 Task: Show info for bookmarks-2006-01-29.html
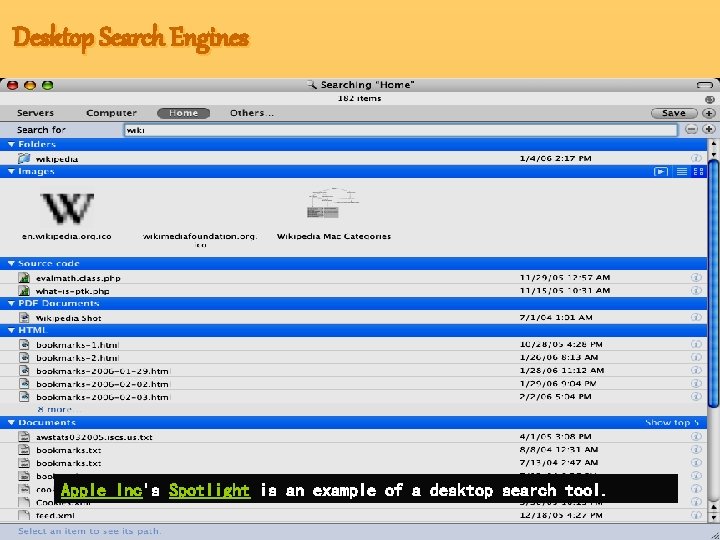(696, 370)
